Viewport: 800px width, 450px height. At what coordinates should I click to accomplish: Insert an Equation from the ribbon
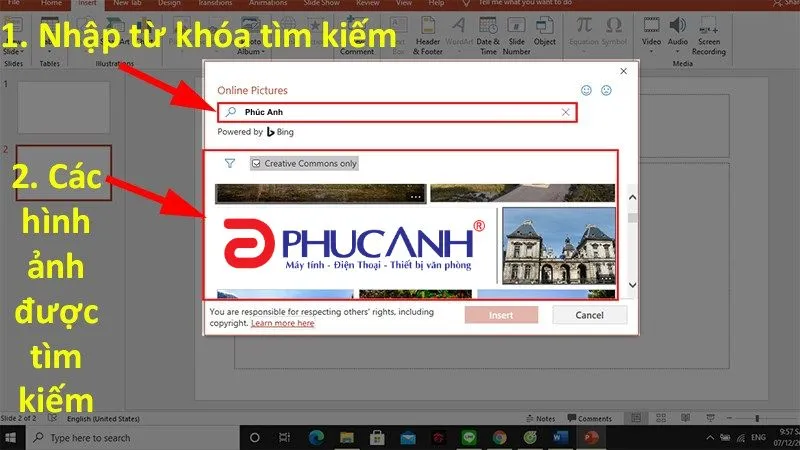pos(584,32)
